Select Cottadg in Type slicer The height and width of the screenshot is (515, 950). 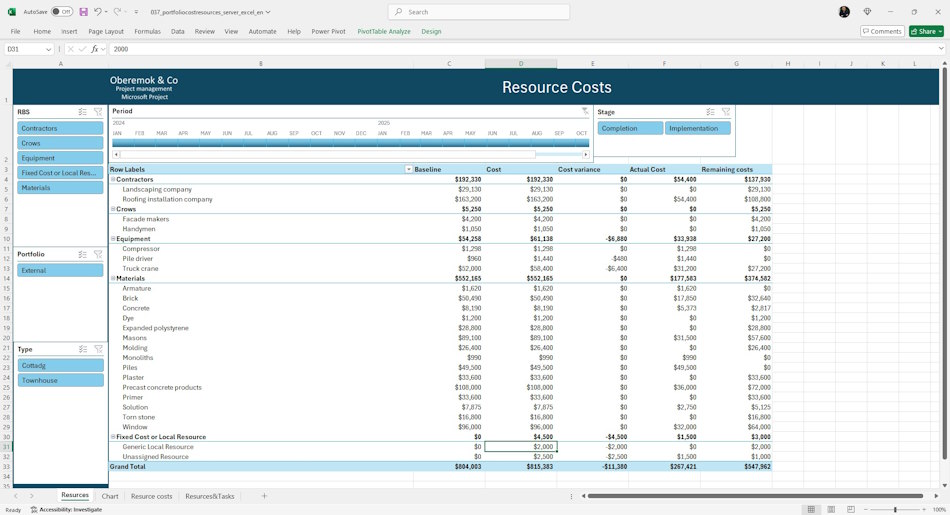60,366
